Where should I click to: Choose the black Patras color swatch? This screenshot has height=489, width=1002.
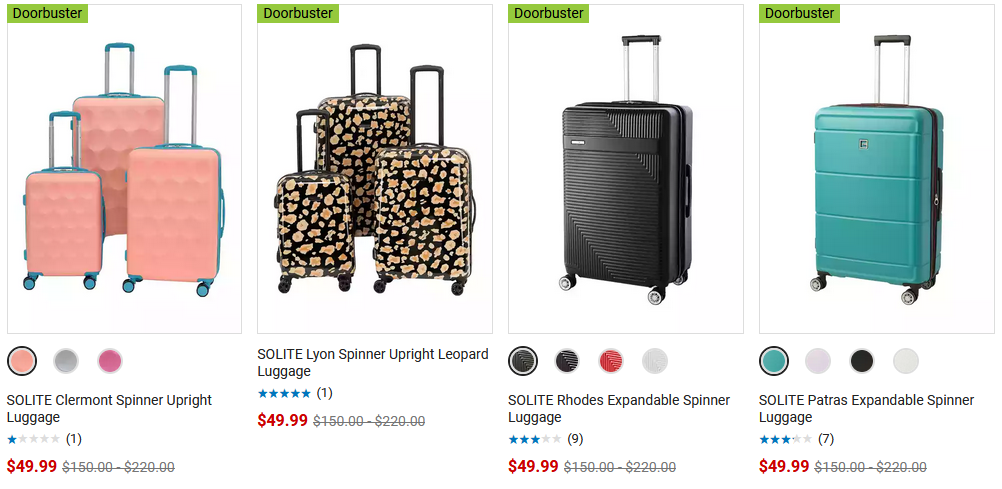tap(862, 360)
